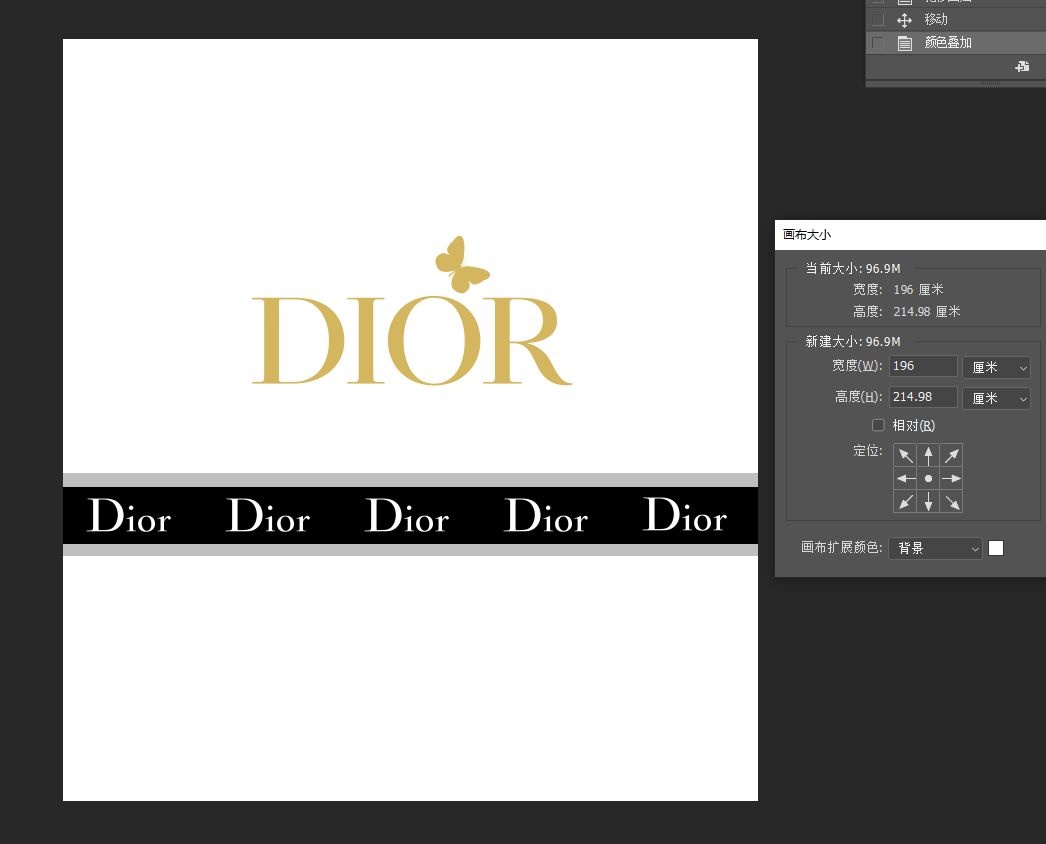Image resolution: width=1046 pixels, height=844 pixels.
Task: Click the gold DIOR logo on the canvas
Action: tap(412, 341)
